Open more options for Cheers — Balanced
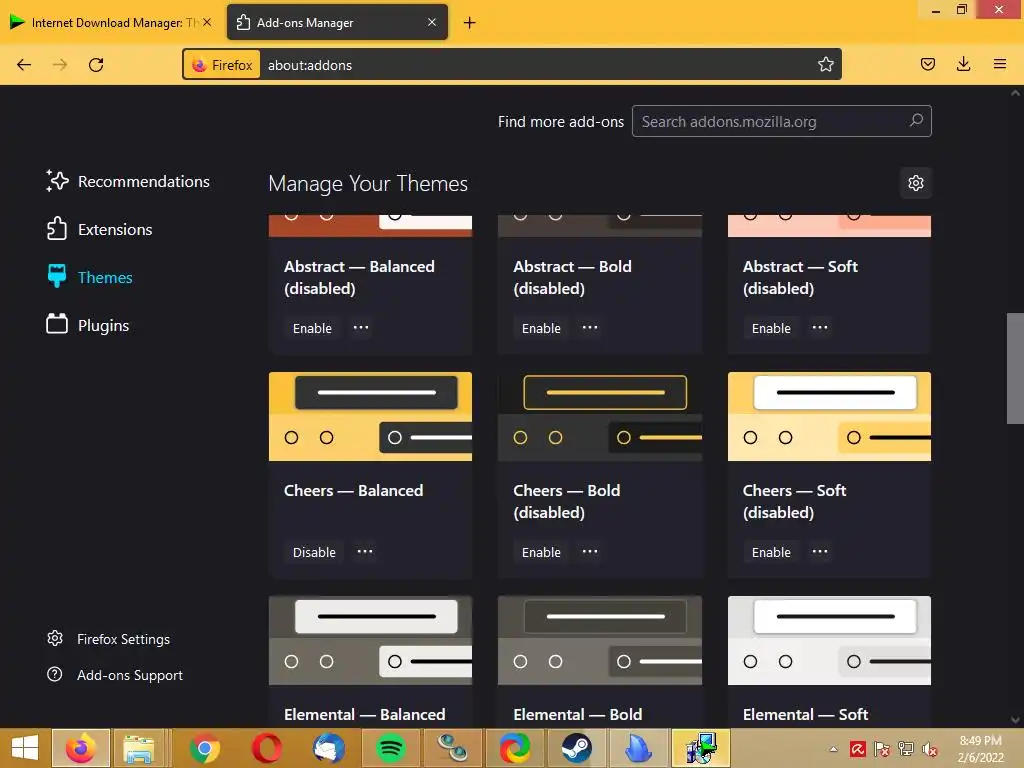 click(365, 551)
